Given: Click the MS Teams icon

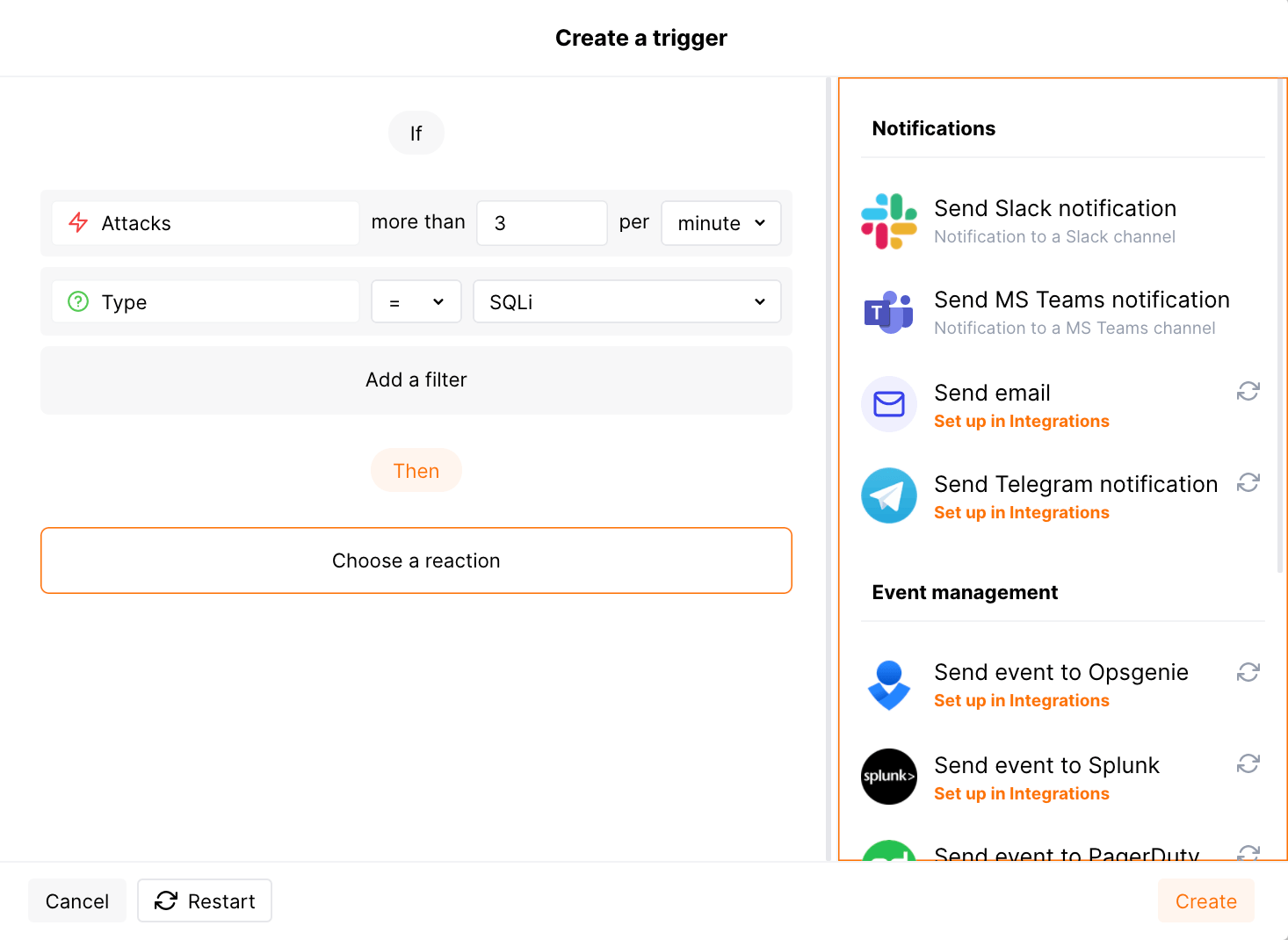Looking at the screenshot, I should pyautogui.click(x=888, y=312).
